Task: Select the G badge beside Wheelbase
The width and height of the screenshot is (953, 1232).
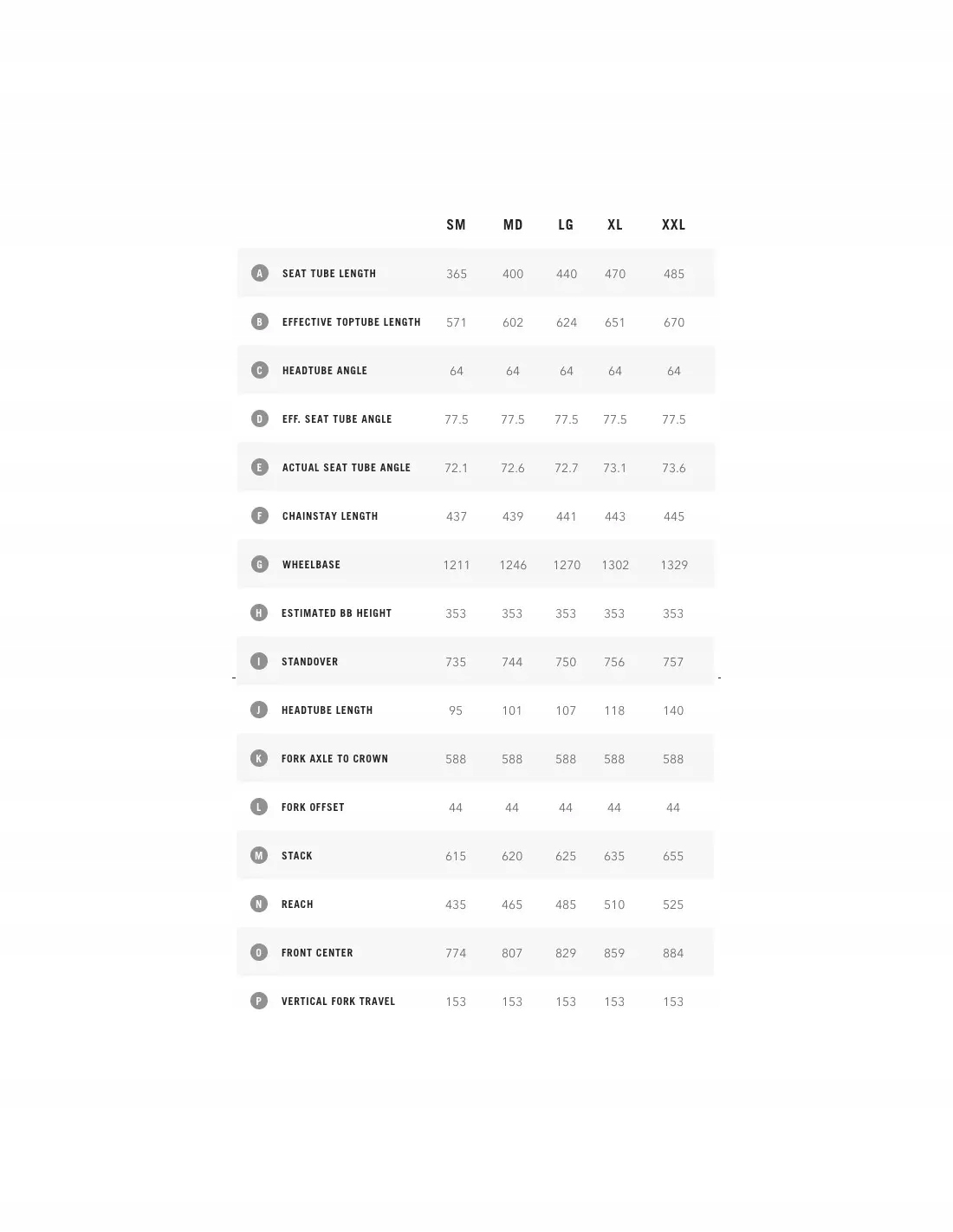Action: click(x=260, y=564)
